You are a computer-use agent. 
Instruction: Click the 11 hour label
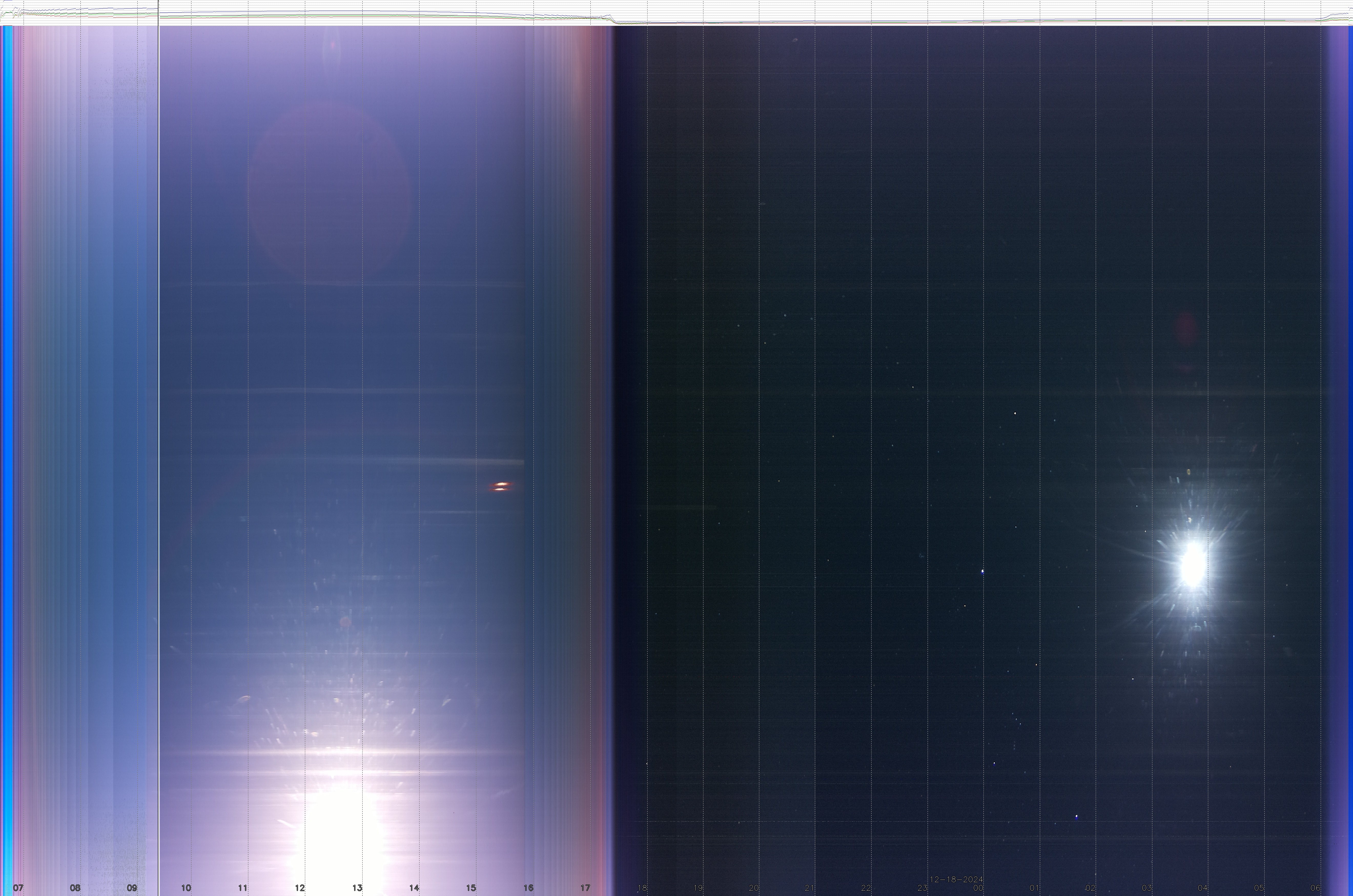click(x=243, y=888)
